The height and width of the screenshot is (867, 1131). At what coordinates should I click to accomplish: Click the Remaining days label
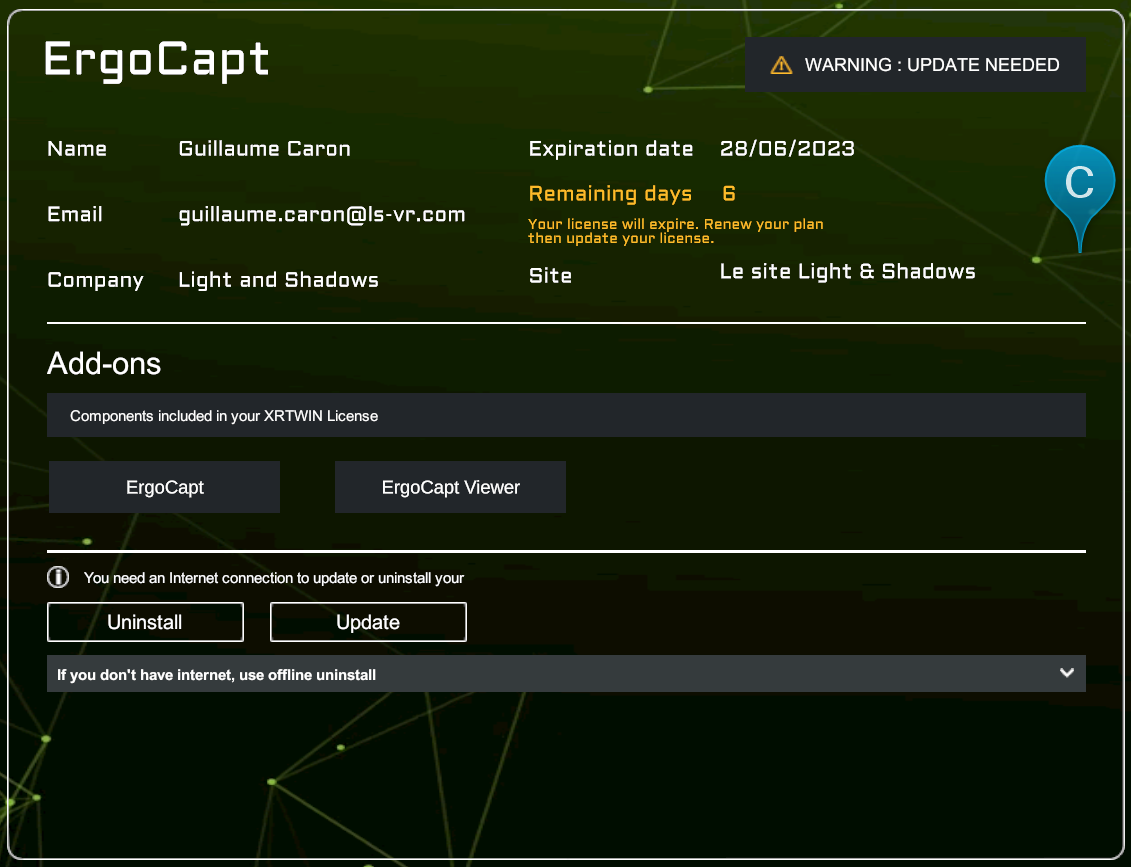pos(610,194)
